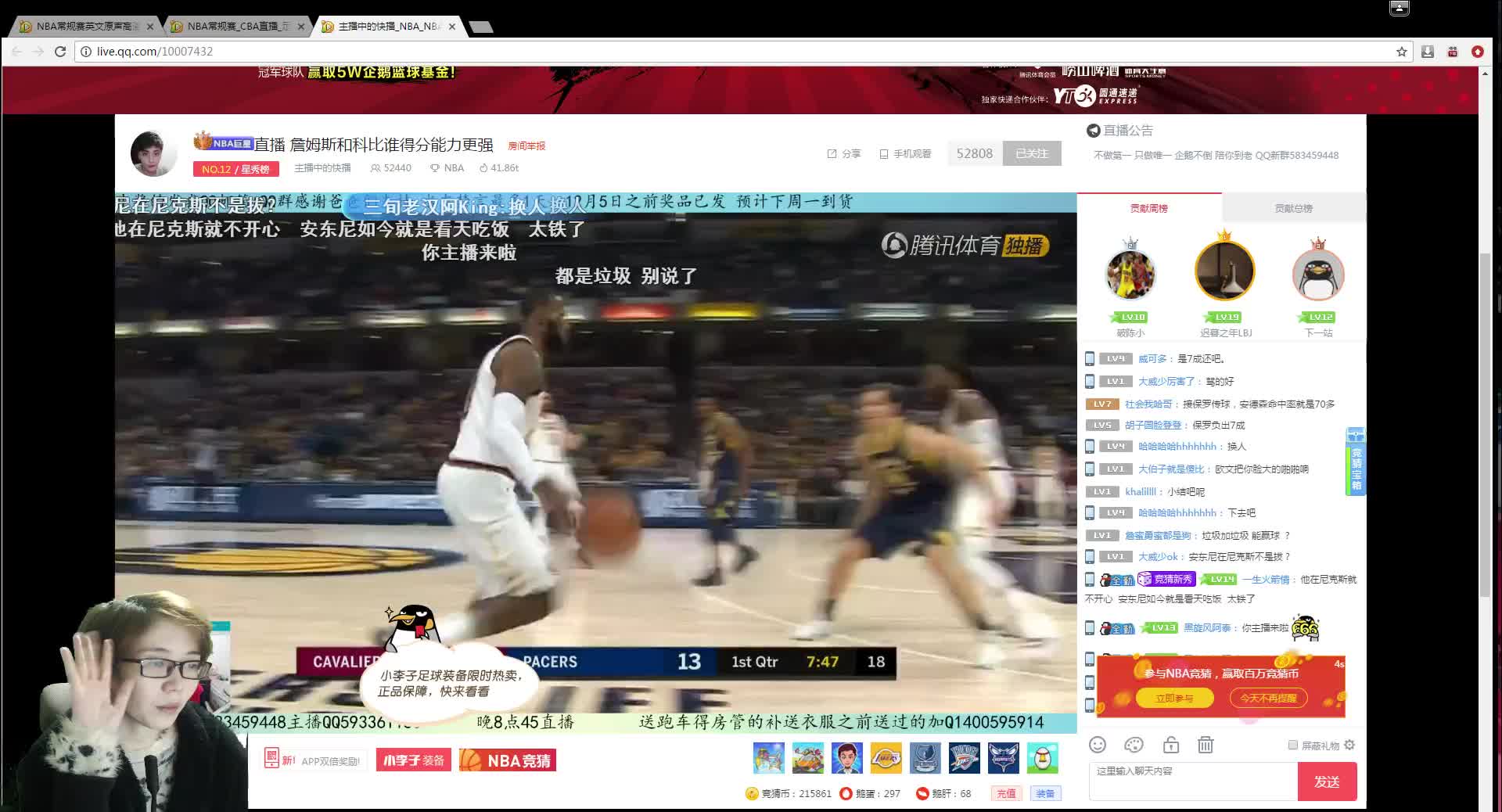Click the 房间举报 report link
Screen dimensions: 1502x812
click(526, 146)
